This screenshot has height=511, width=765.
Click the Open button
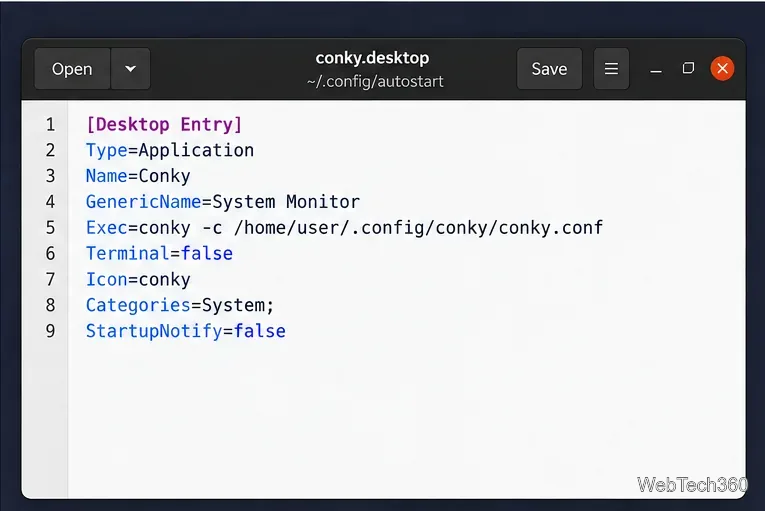tap(72, 69)
